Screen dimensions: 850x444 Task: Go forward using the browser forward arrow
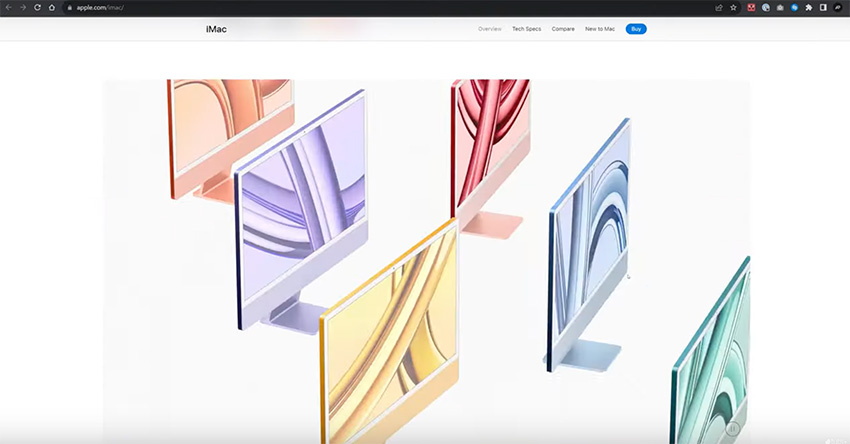[23, 8]
